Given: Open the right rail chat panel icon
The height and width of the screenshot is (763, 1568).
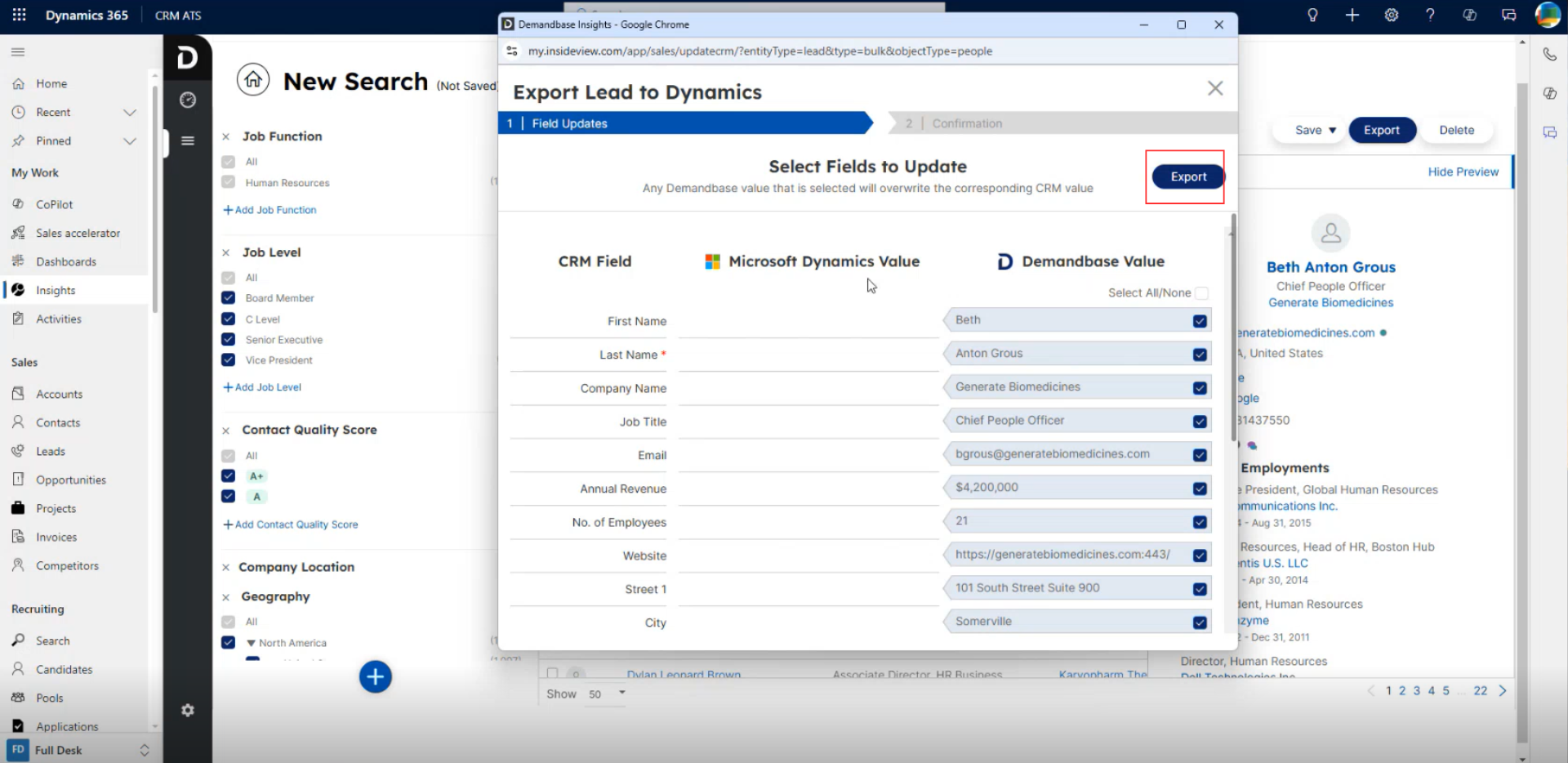Looking at the screenshot, I should coord(1549,132).
